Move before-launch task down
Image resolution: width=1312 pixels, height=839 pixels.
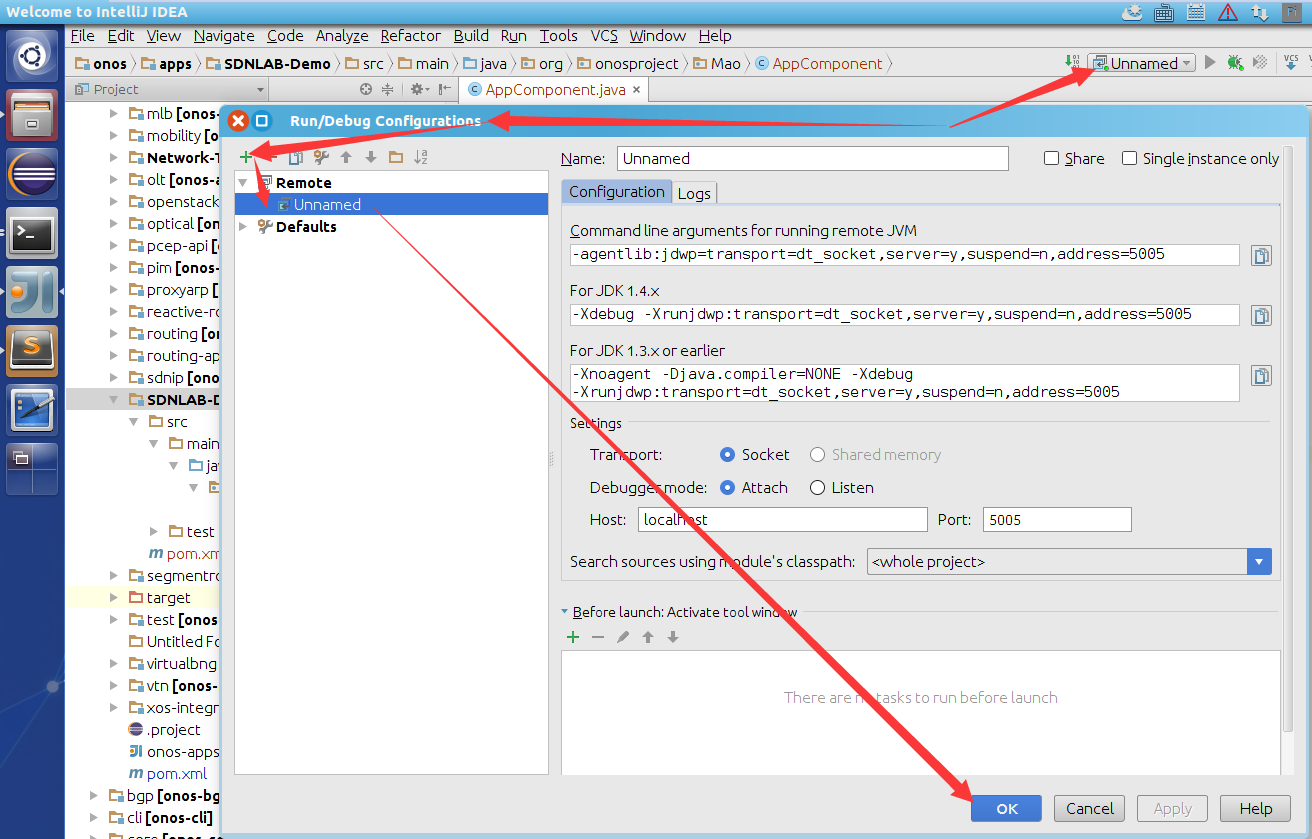pyautogui.click(x=673, y=637)
